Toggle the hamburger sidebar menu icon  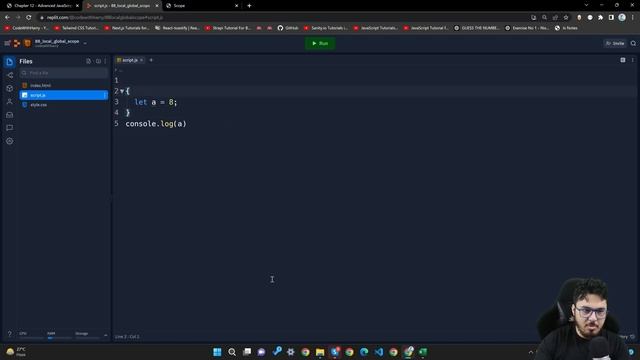(7, 43)
